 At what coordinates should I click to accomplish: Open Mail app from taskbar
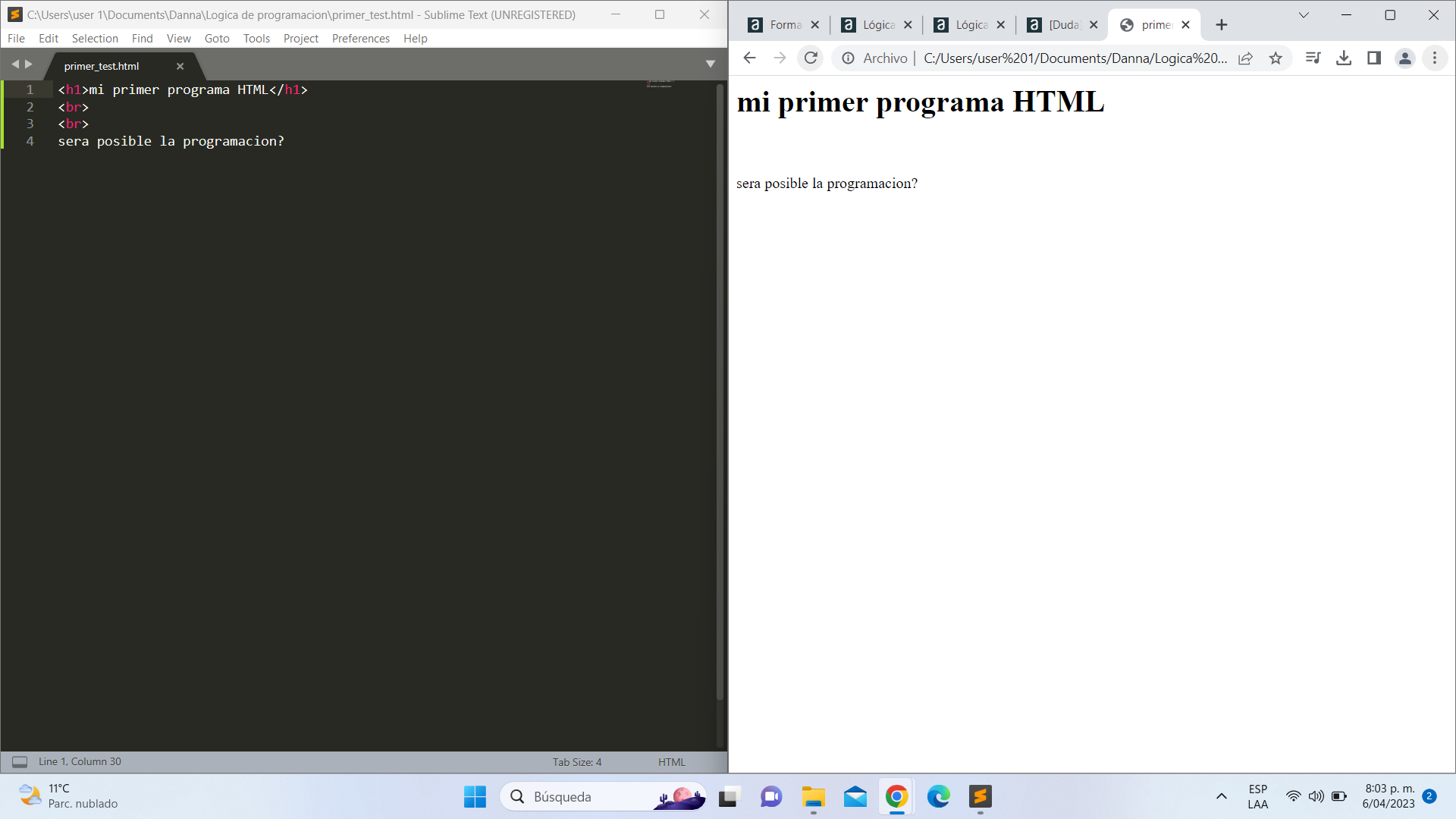point(855,797)
